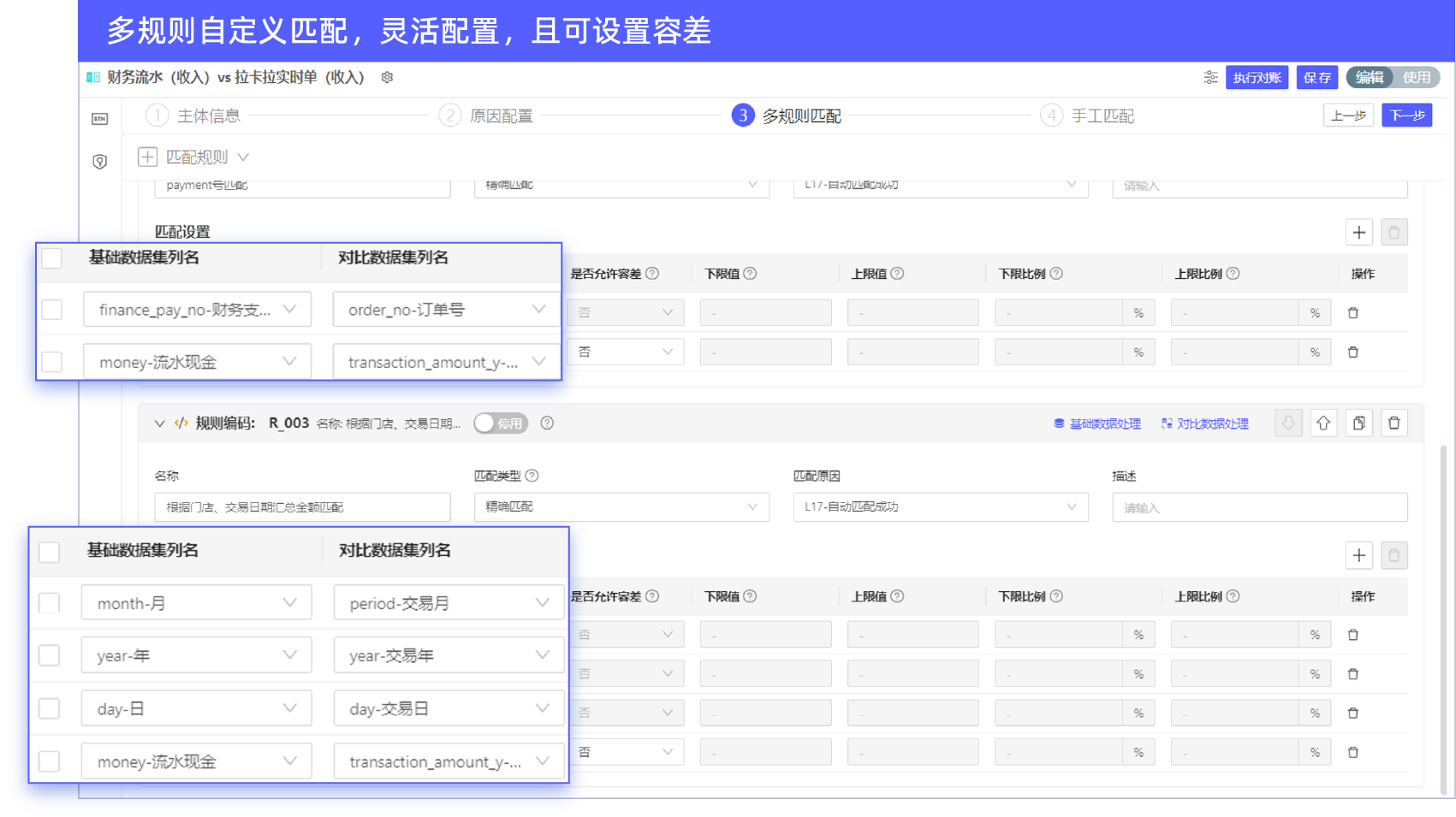Switch to the 原因配置 step

501,115
